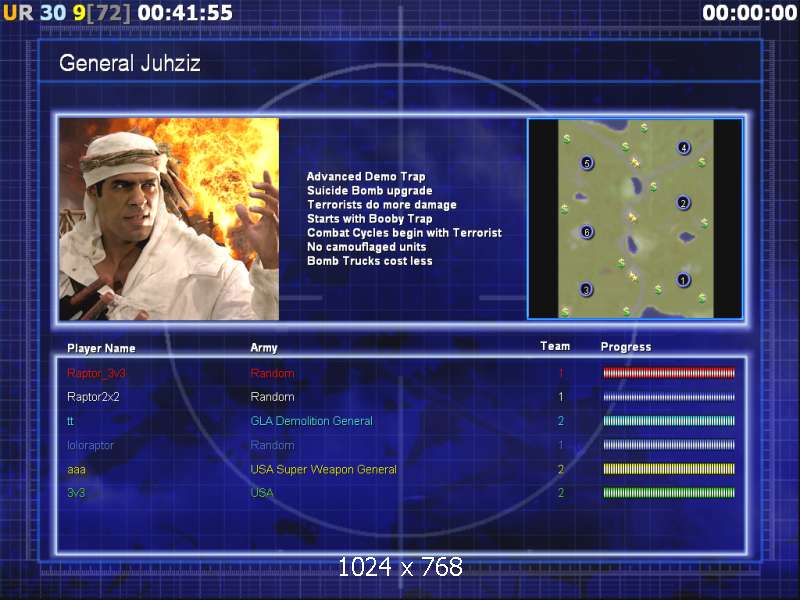Click the 00:00:00 timer at top right
Viewport: 800px width, 600px height.
click(x=749, y=13)
